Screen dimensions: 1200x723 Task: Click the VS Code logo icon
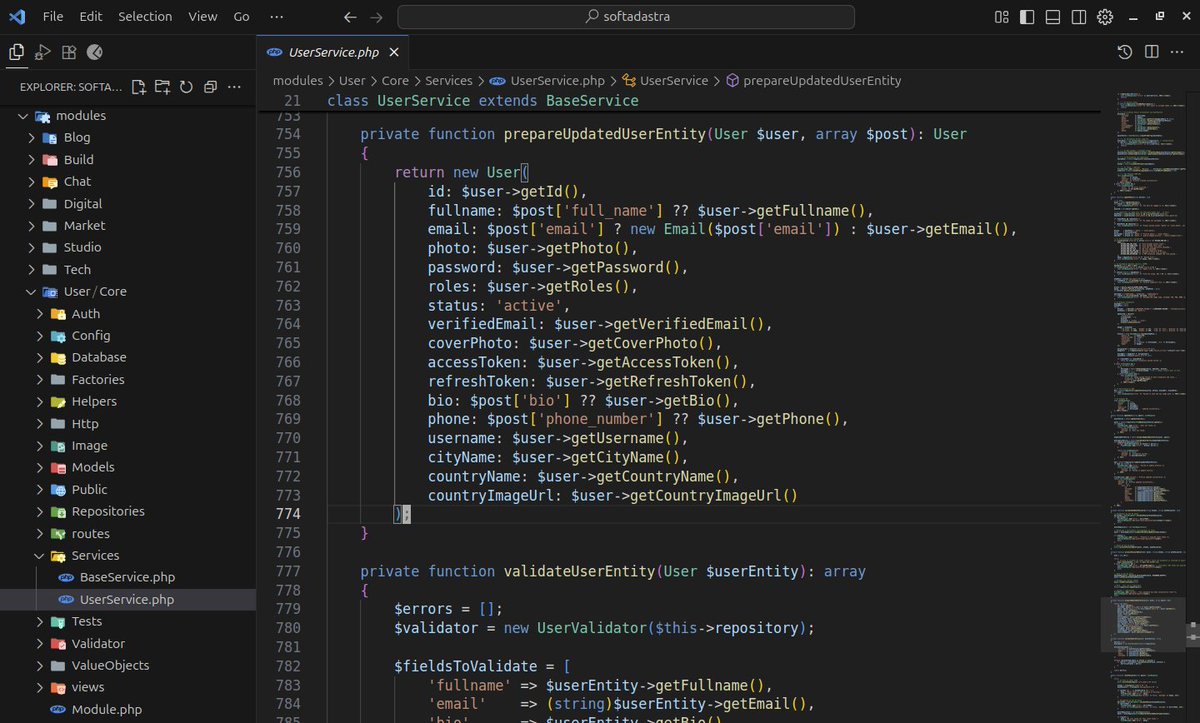pos(17,17)
